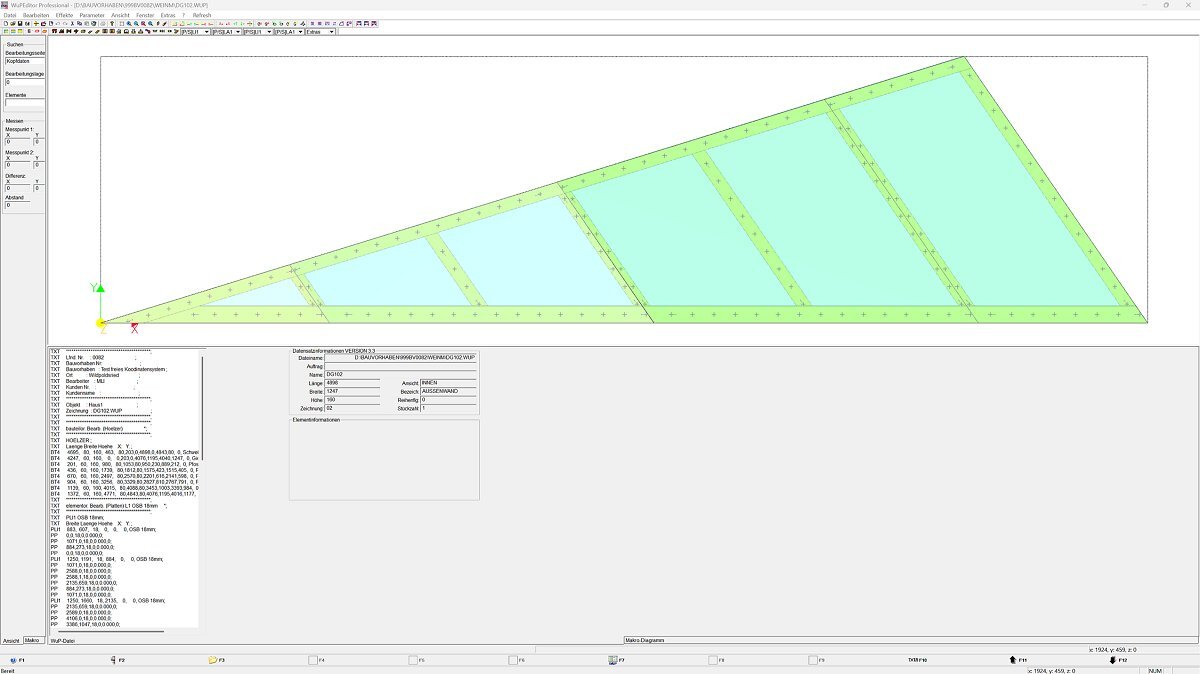The height and width of the screenshot is (674, 1200).
Task: Click the Bezeich field showing AUSSENWAND
Action: pos(448,391)
